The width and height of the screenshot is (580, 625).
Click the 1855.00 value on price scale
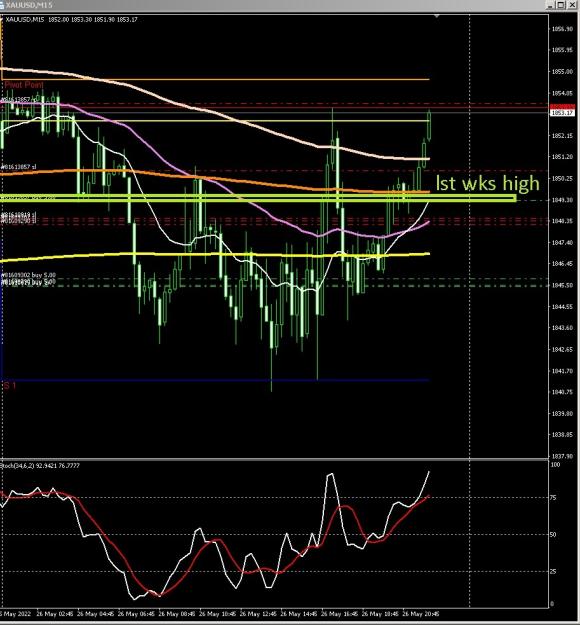(x=562, y=71)
